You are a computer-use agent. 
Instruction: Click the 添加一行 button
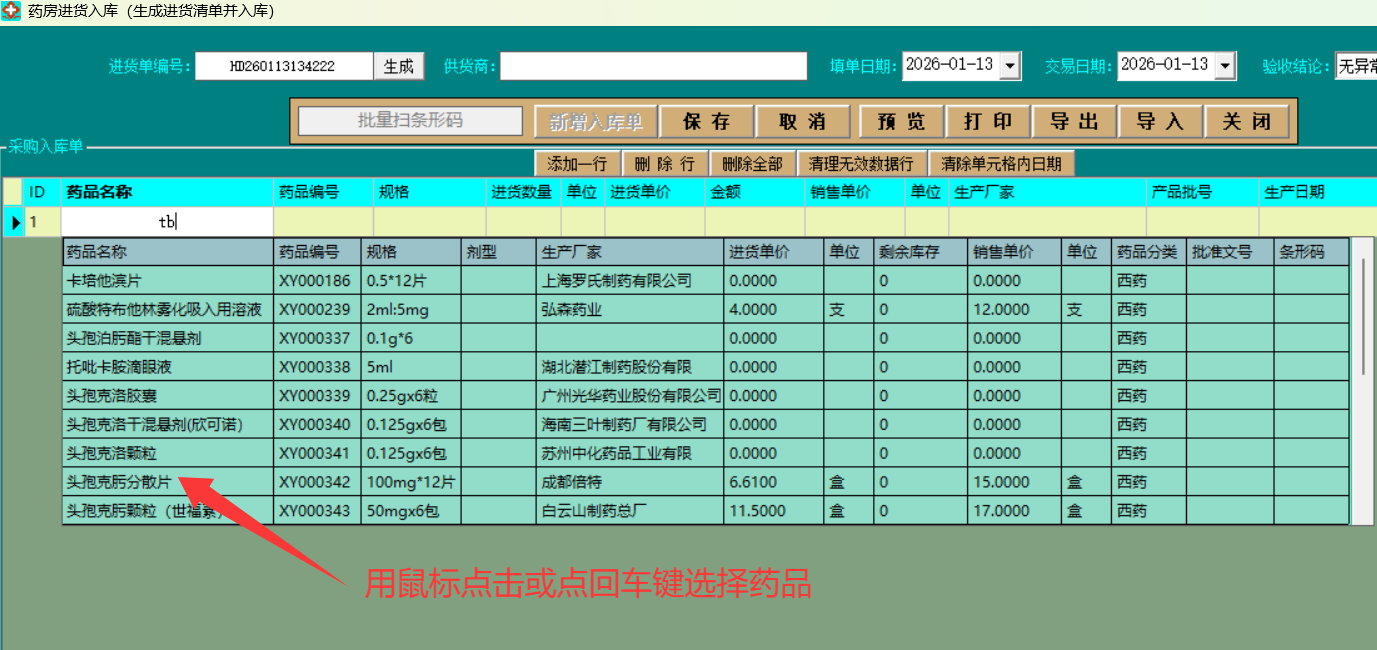click(x=577, y=164)
